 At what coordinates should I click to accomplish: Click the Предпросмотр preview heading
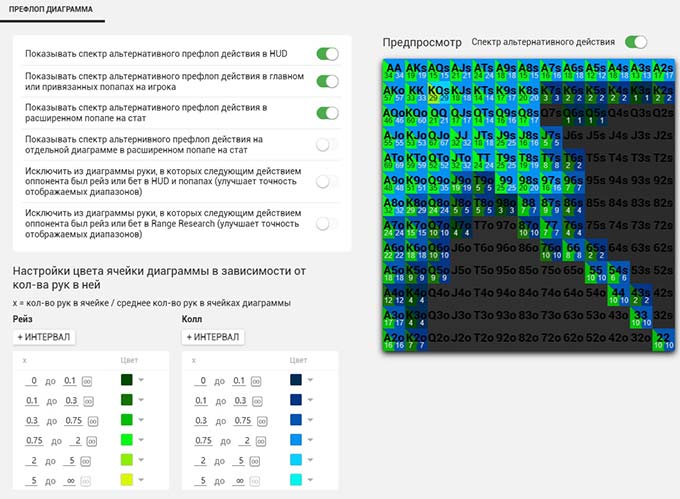coord(422,43)
